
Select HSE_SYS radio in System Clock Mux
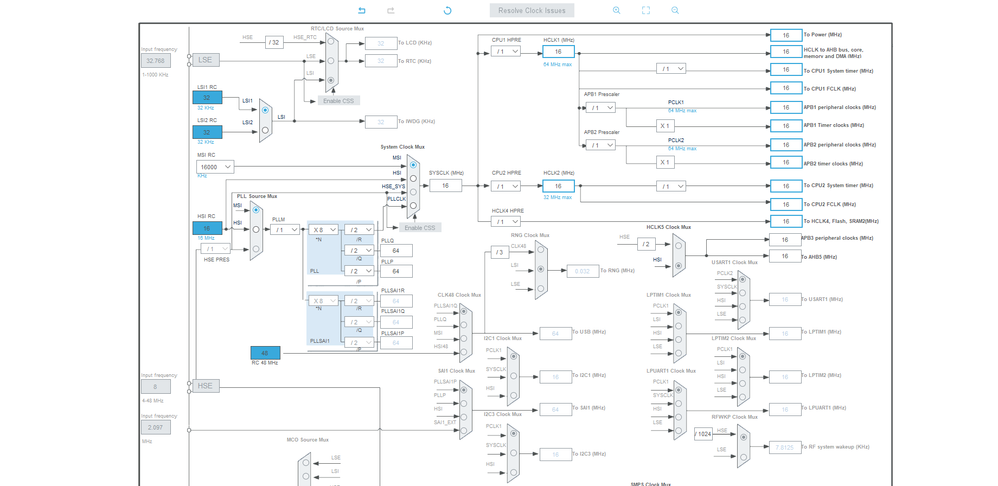click(x=413, y=191)
